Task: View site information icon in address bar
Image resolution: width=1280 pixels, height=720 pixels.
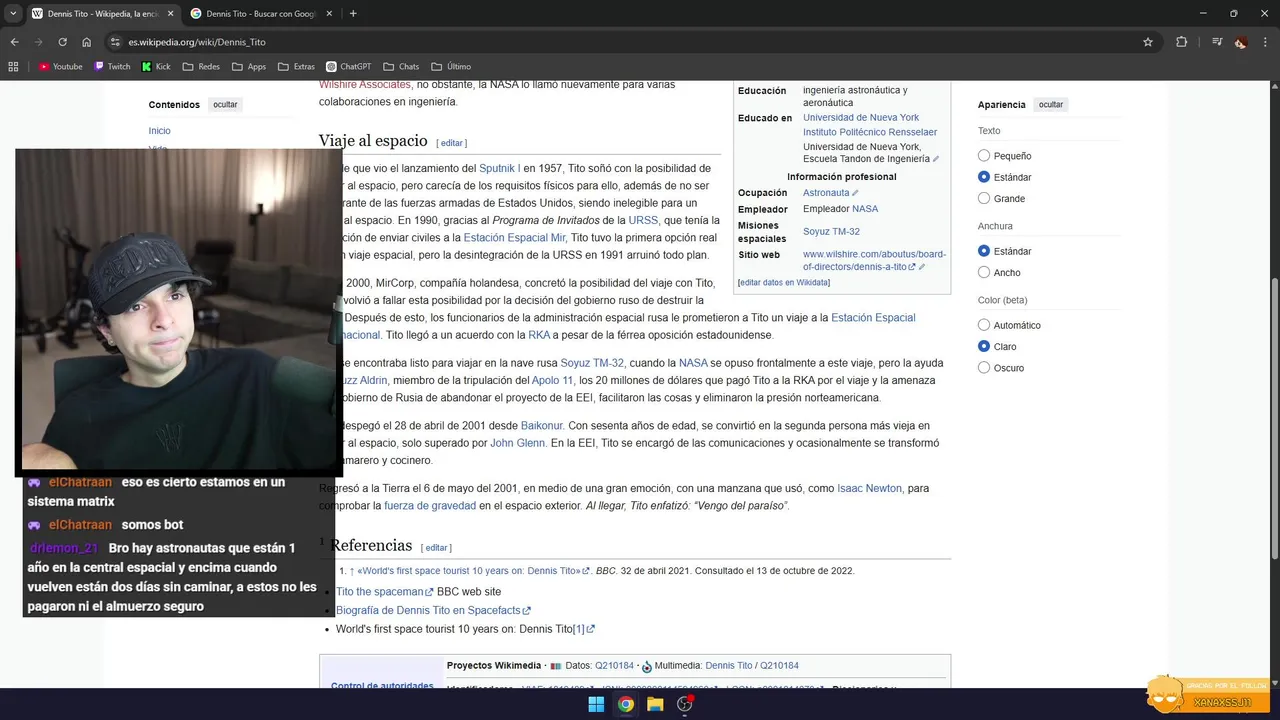Action: (x=115, y=42)
